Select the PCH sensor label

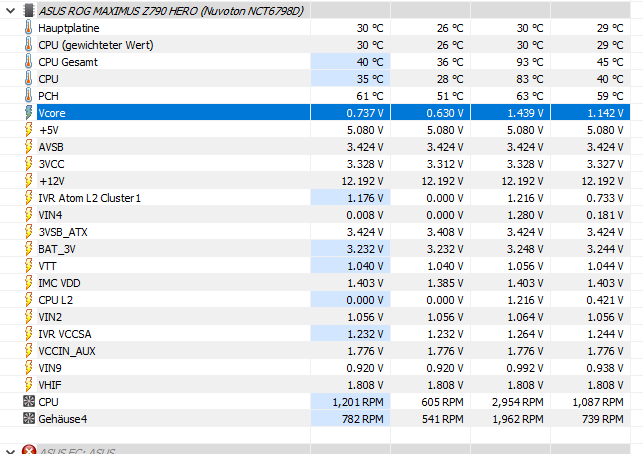tap(48, 96)
